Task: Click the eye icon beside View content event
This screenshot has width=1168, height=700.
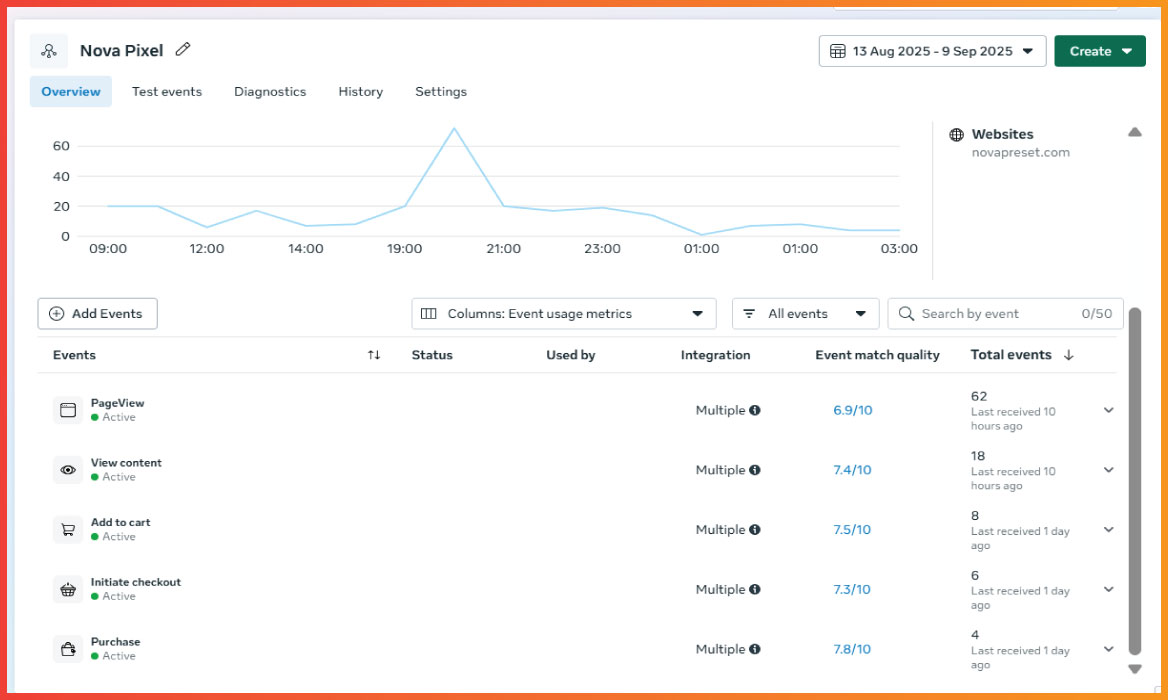Action: (68, 469)
